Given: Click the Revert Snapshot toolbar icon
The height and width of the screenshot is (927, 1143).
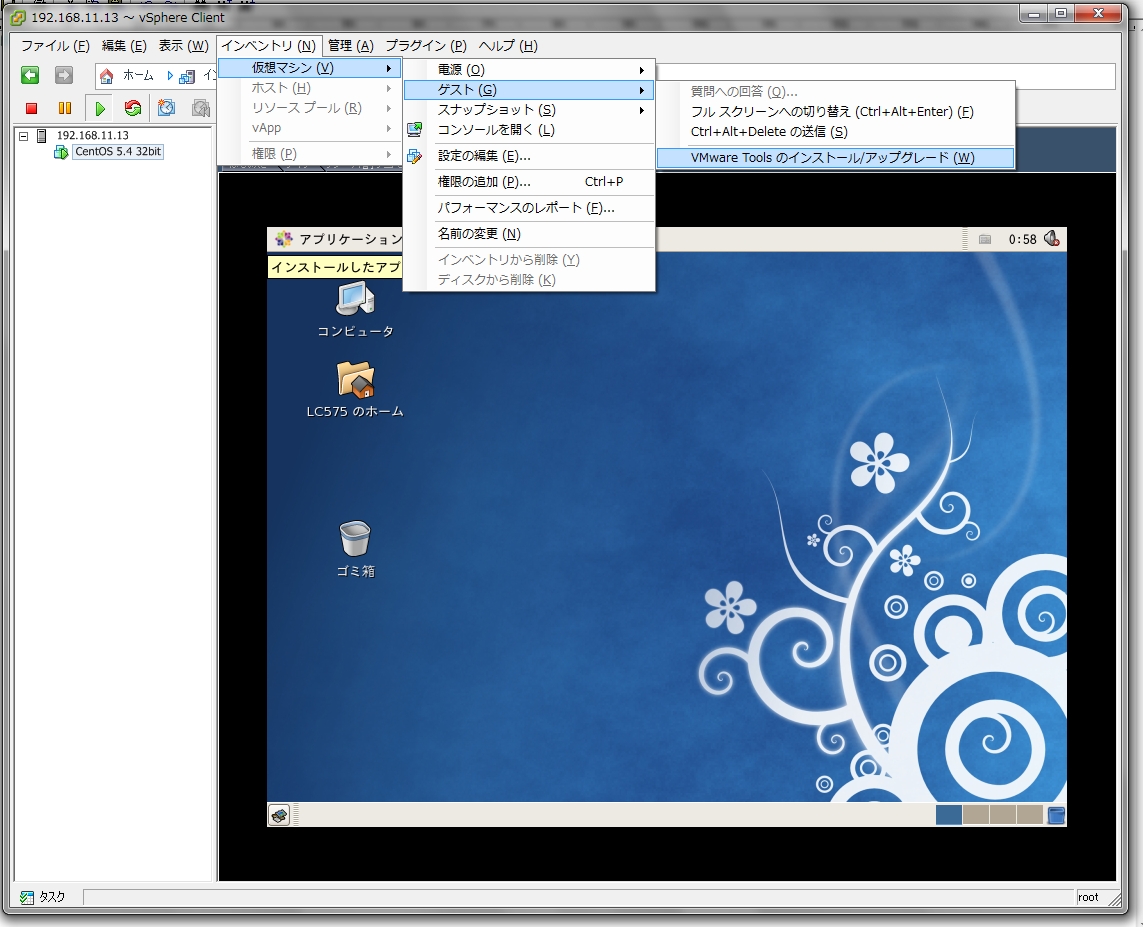Looking at the screenshot, I should pos(200,109).
